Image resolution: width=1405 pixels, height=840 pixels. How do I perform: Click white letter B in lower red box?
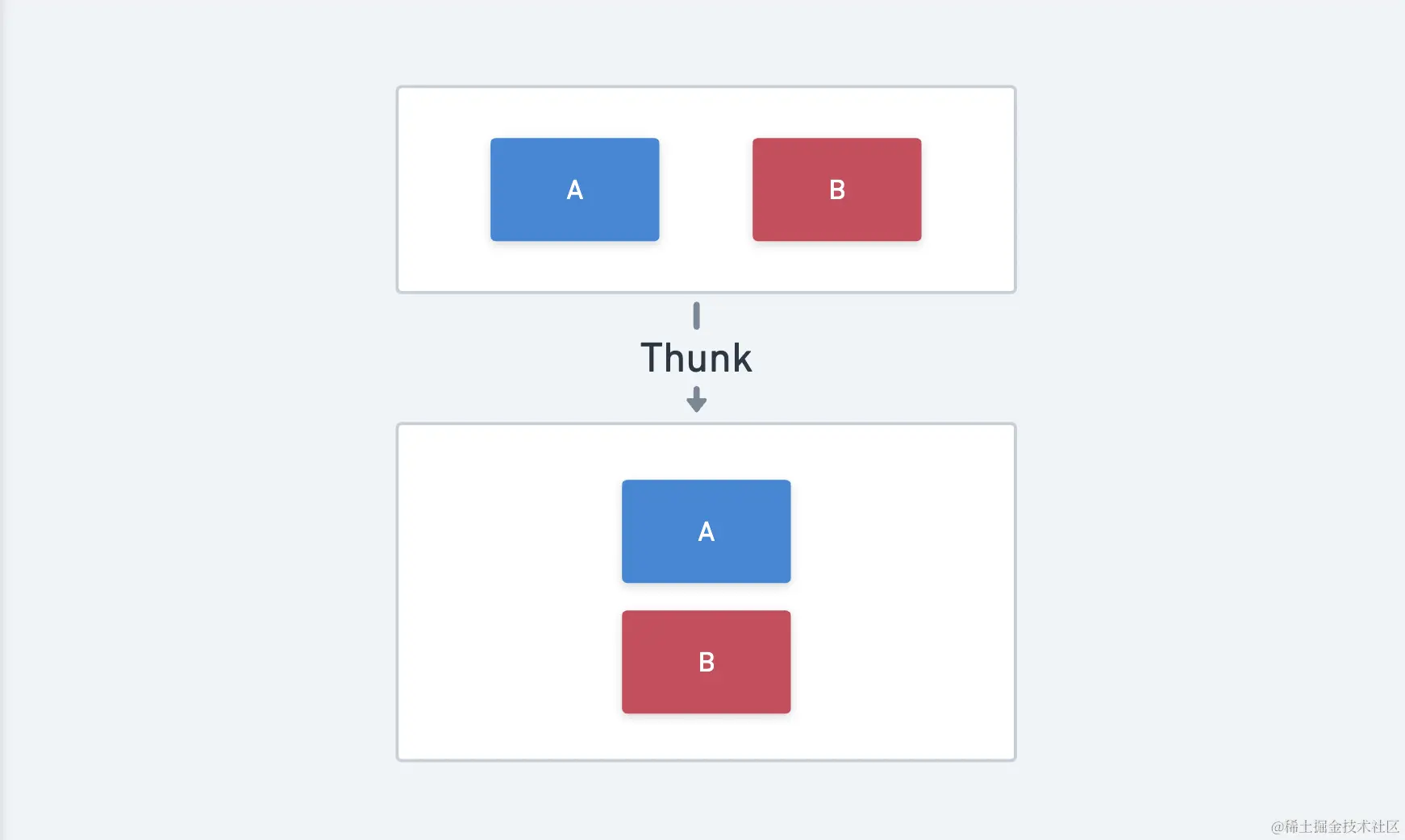707,663
